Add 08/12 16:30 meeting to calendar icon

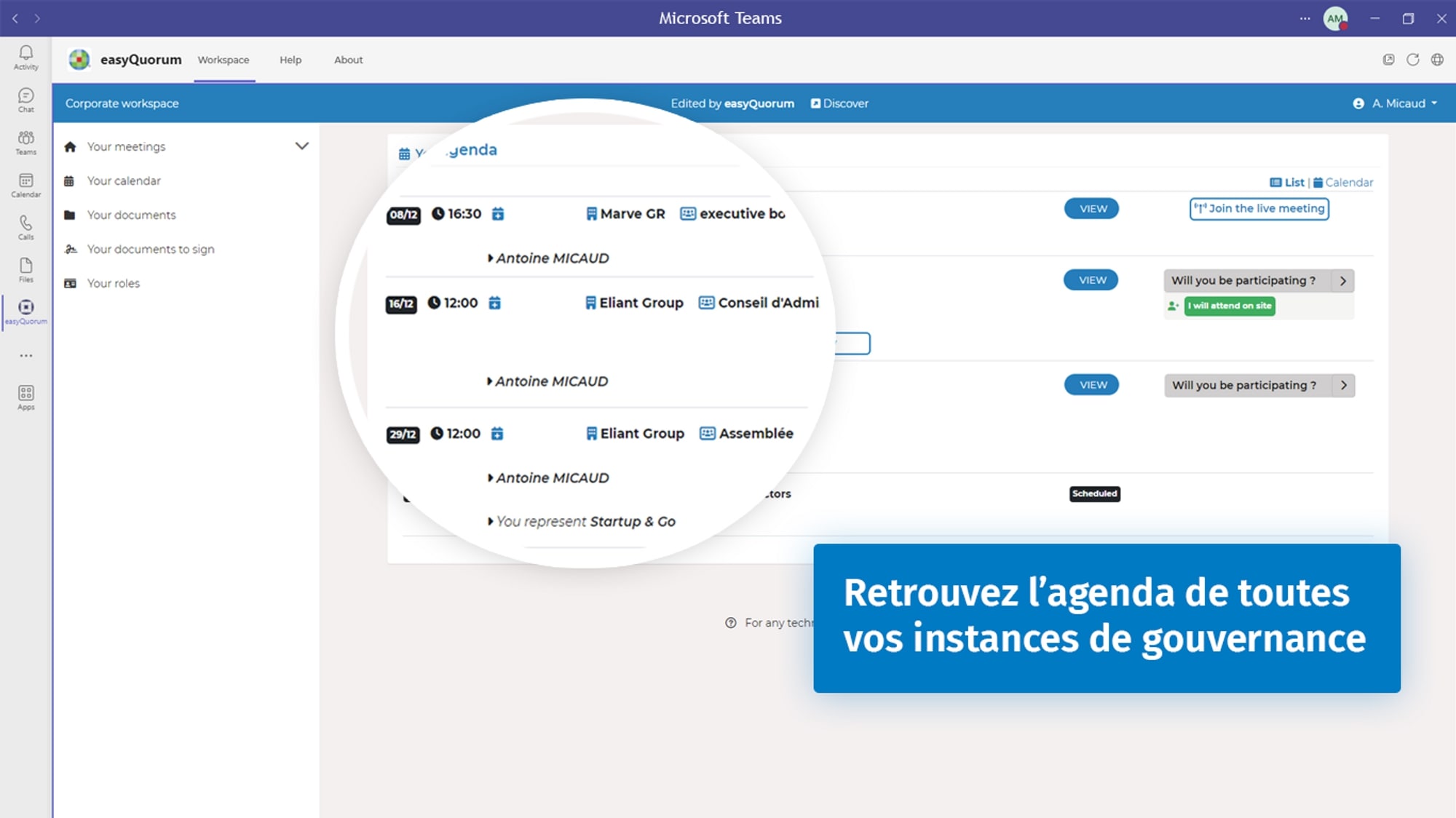[498, 213]
